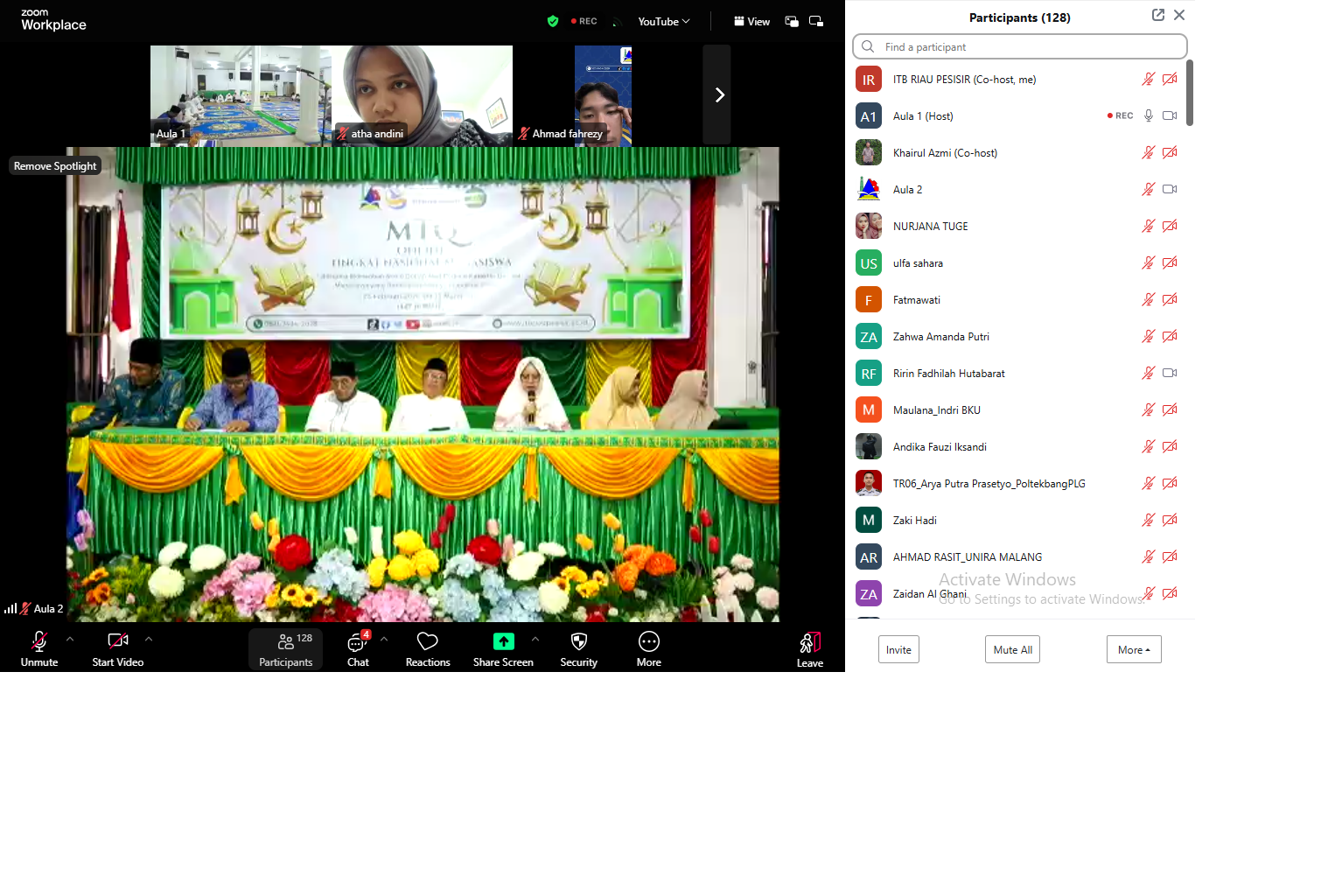Open the audio settings arrow next to Unmute
This screenshot has width=1321, height=896.
pyautogui.click(x=70, y=639)
